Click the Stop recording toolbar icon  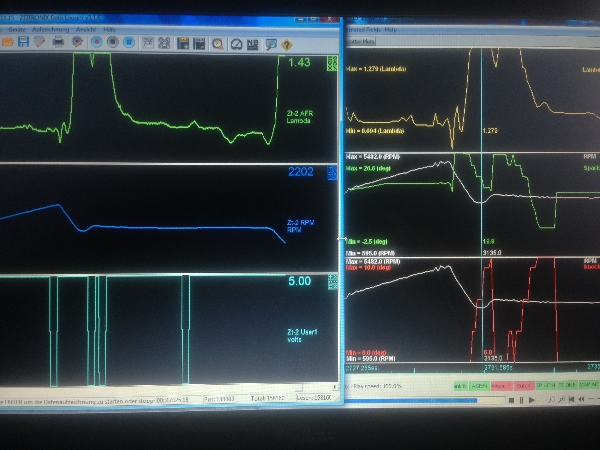[113, 43]
